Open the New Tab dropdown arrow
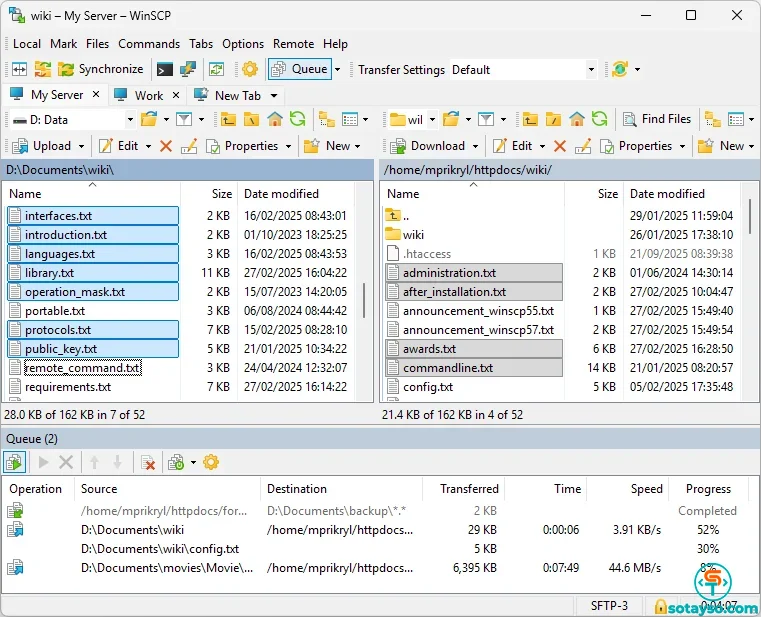This screenshot has height=617, width=761. point(274,96)
